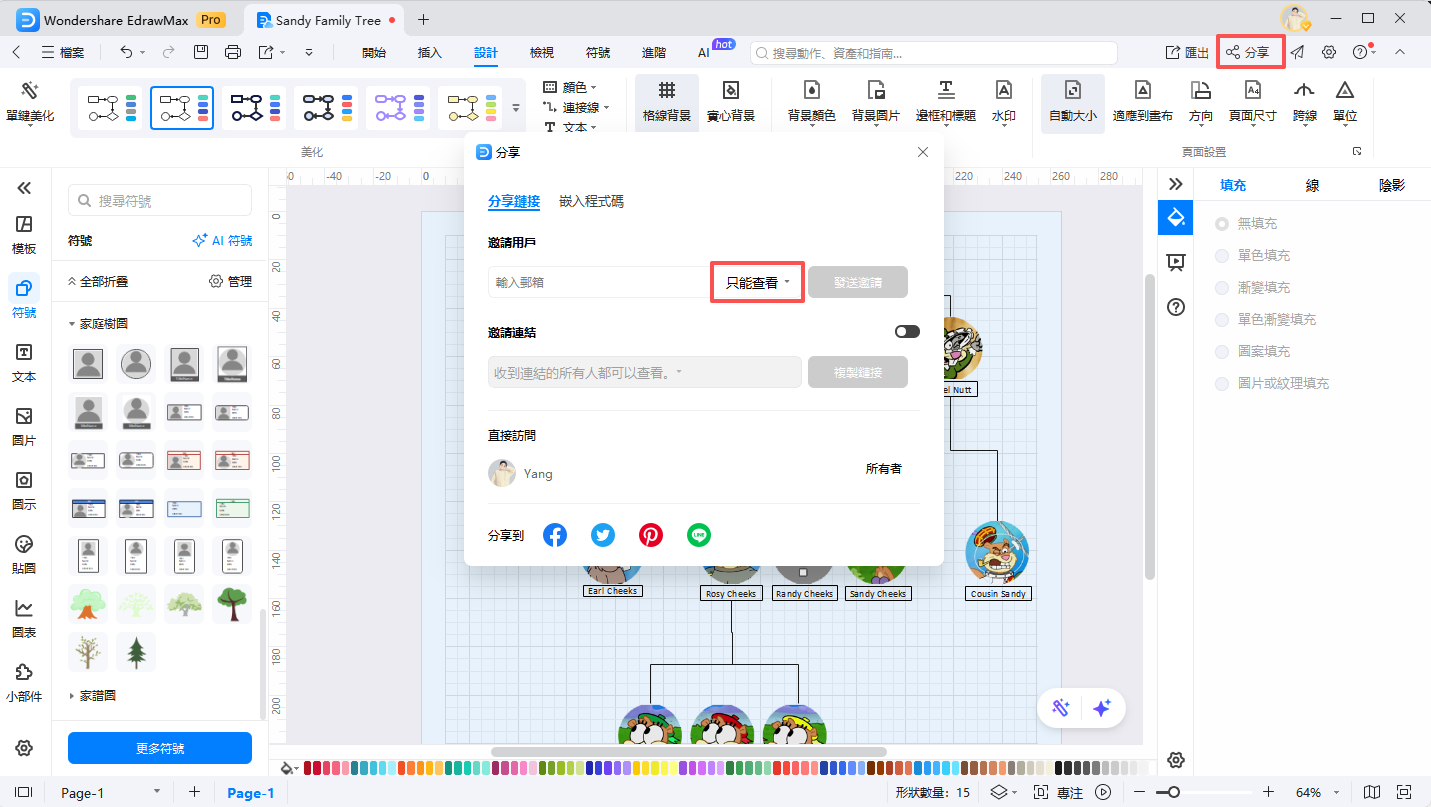This screenshot has width=1431, height=807.
Task: Switch to the 插入 ribbon tab
Action: coord(429,52)
